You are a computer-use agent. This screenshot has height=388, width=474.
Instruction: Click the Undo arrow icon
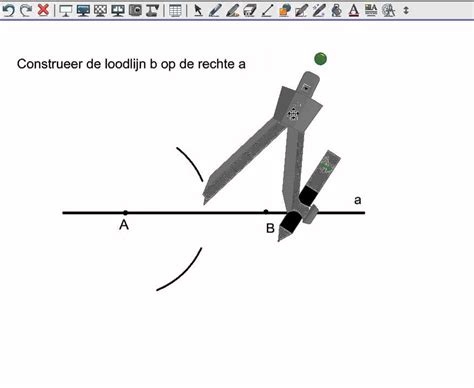coord(9,10)
